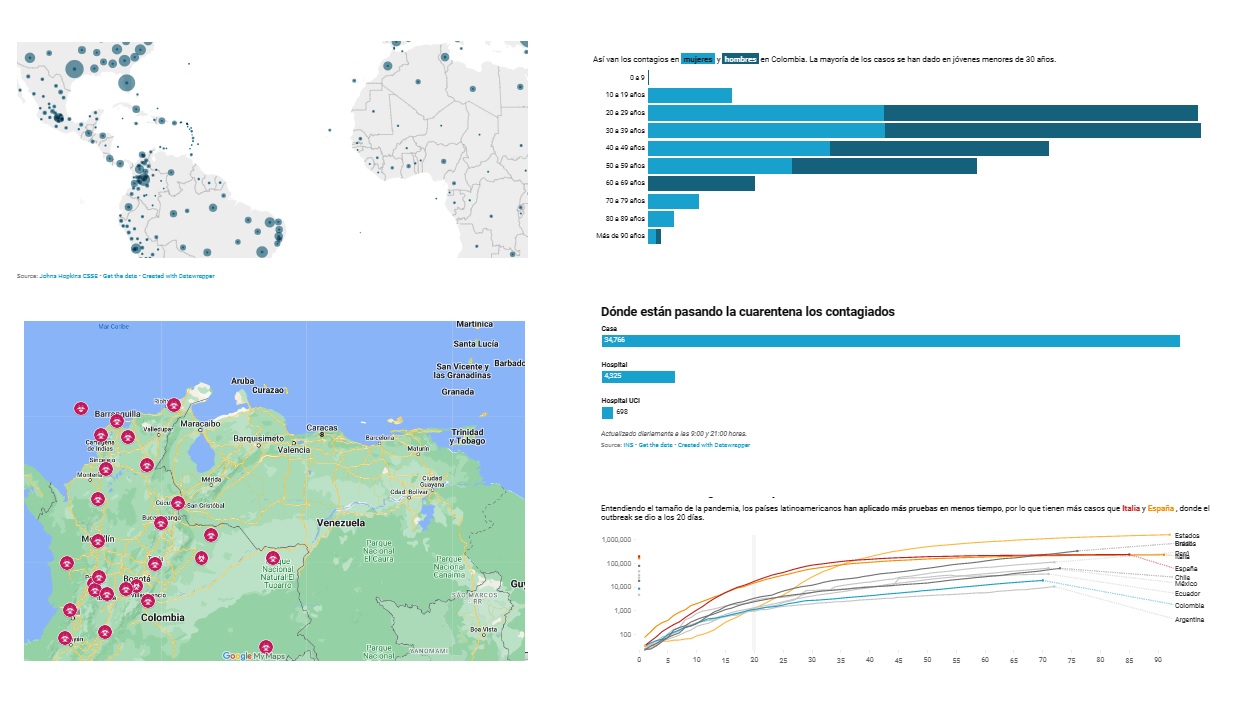
Task: Click the dark 60 a 69 años bar
Action: tap(701, 183)
